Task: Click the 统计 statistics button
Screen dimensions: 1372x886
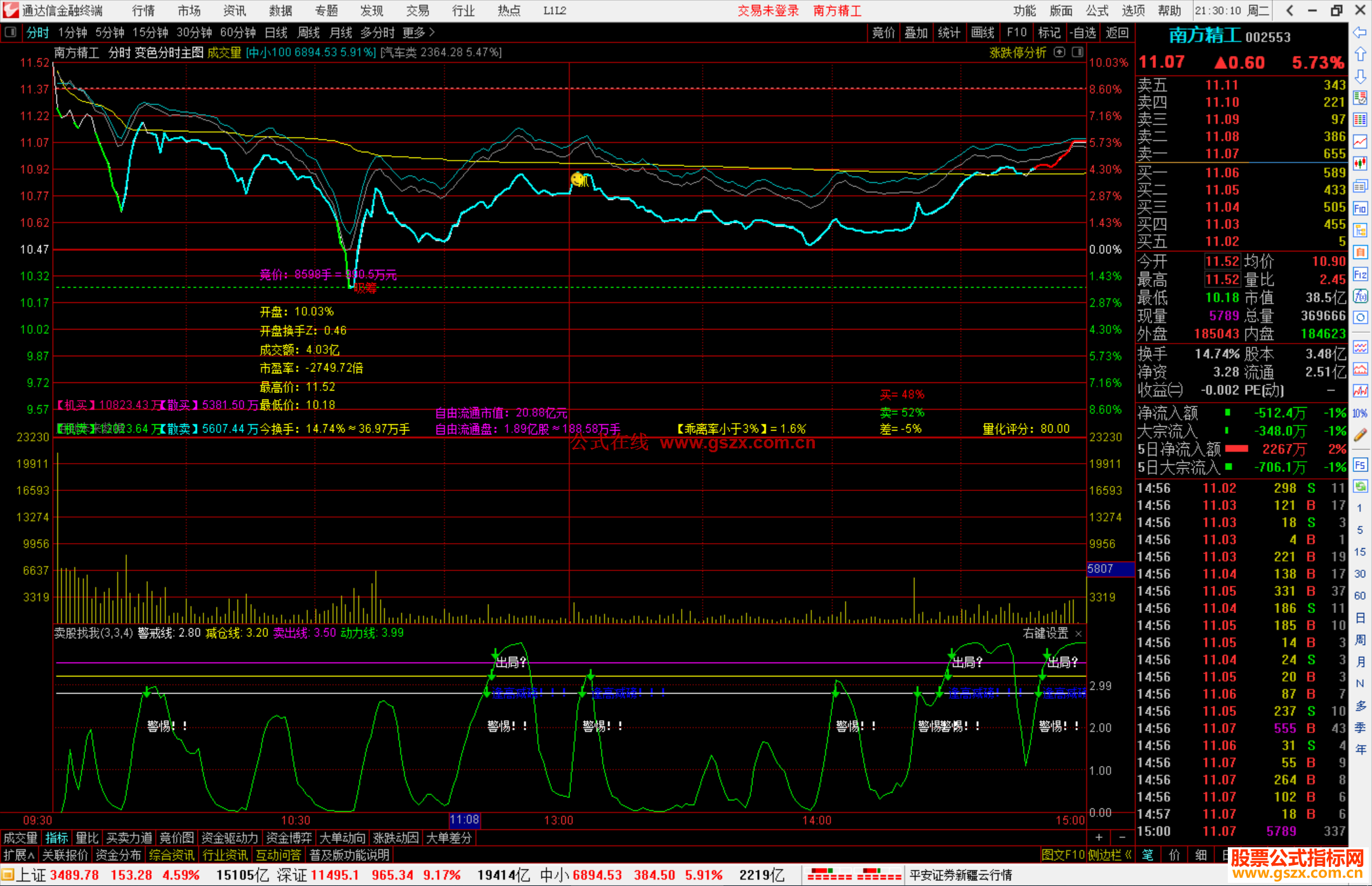Action: pyautogui.click(x=949, y=32)
